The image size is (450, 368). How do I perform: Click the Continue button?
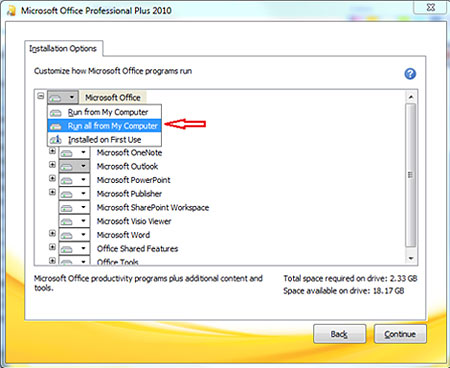(400, 334)
